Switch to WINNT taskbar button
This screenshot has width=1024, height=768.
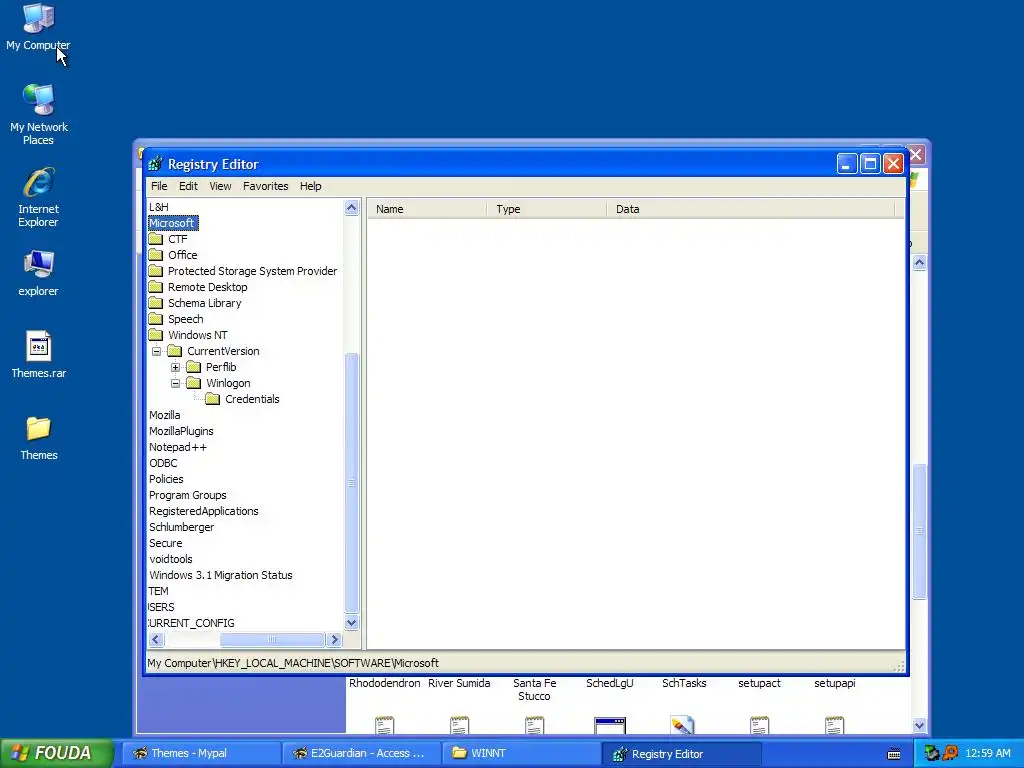pos(521,754)
